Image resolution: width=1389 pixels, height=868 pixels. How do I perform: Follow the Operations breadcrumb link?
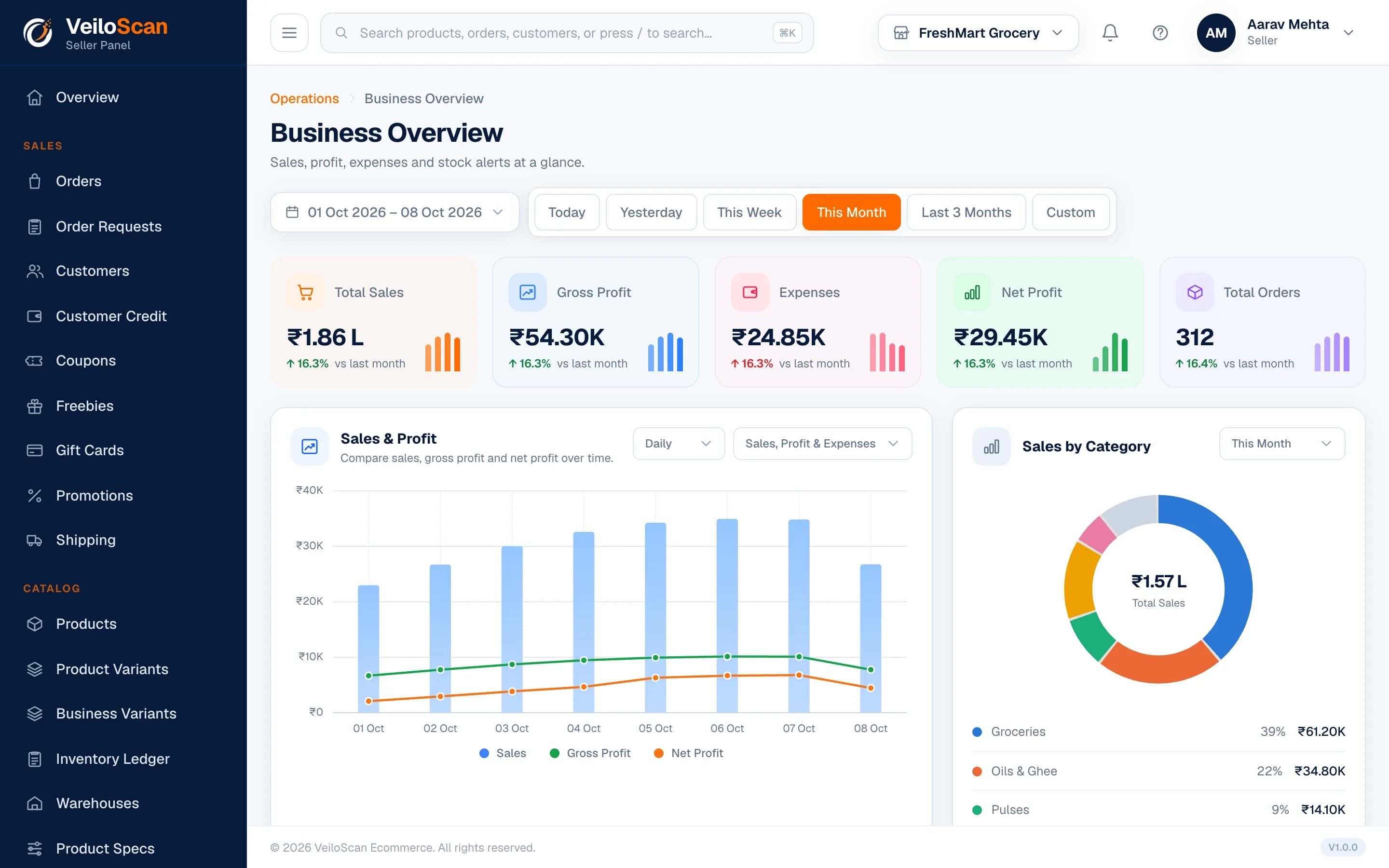pyautogui.click(x=304, y=99)
